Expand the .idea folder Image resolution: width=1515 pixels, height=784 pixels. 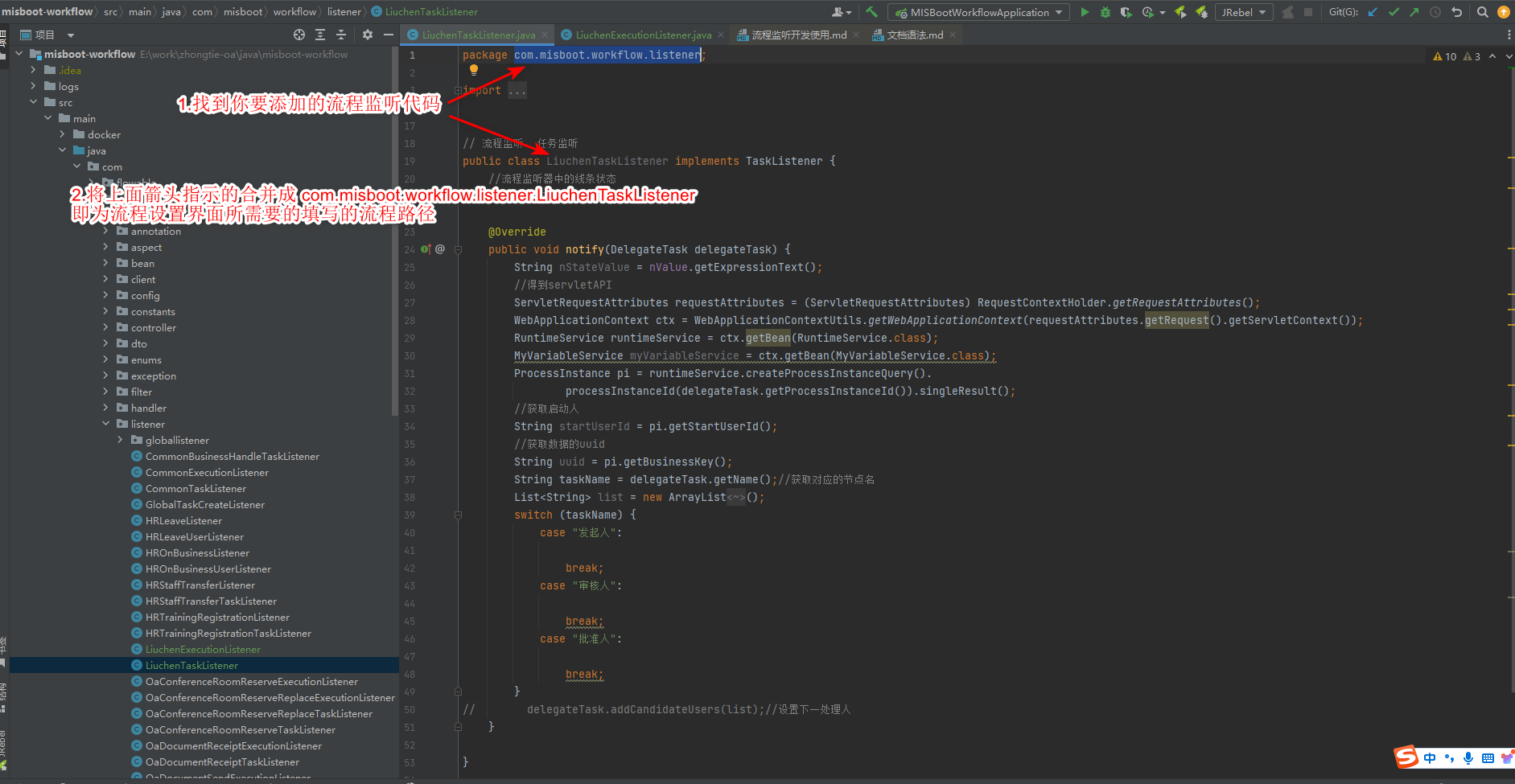33,70
